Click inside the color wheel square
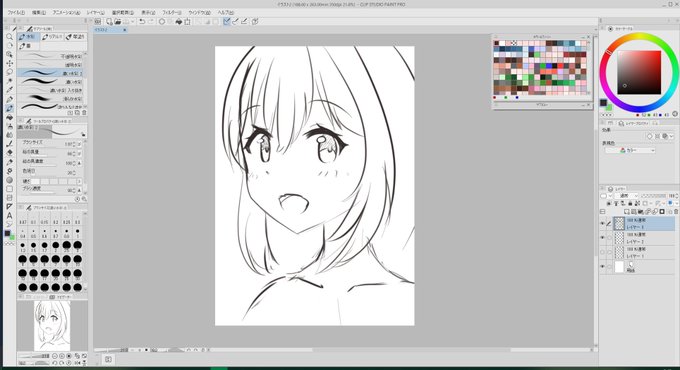680x370 pixels. pos(639,72)
